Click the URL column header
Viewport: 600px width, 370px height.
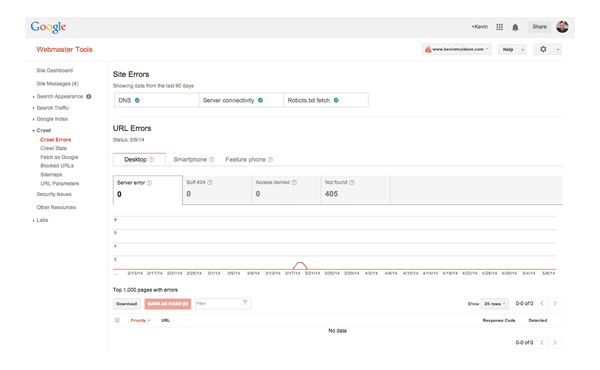(165, 321)
